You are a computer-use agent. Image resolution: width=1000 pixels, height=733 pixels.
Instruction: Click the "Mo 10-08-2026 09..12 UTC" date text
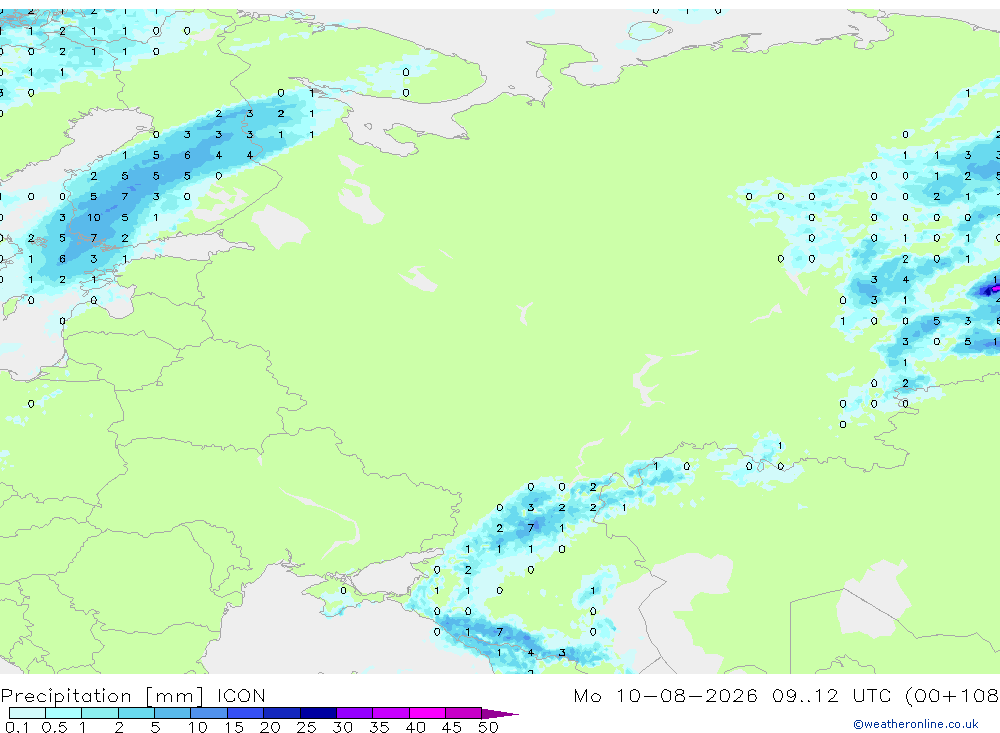pyautogui.click(x=735, y=695)
